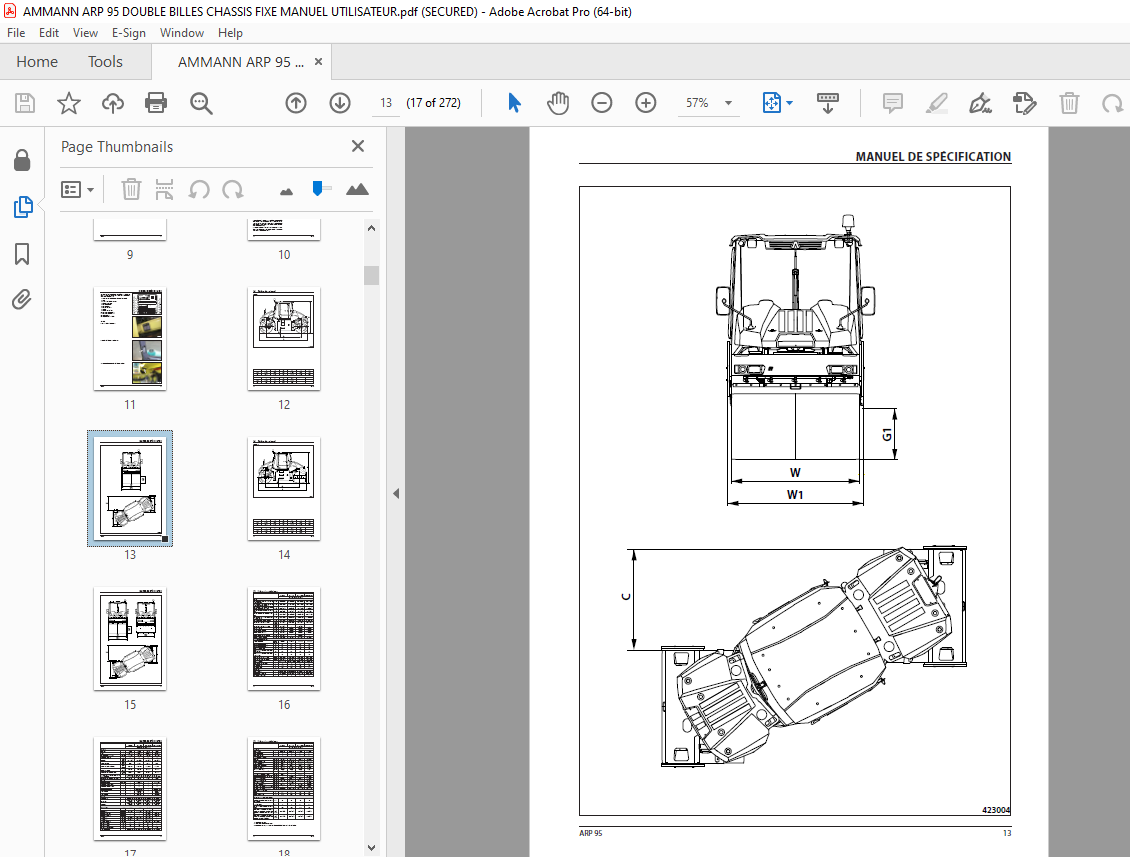1130x857 pixels.
Task: Select page 15 thumbnail
Action: pyautogui.click(x=130, y=639)
